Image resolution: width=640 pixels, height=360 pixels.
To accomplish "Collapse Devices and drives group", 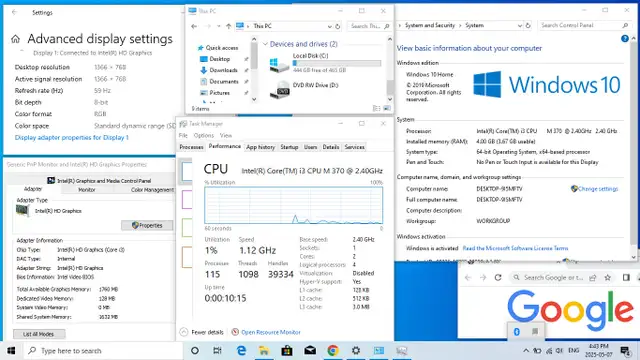I will click(265, 44).
